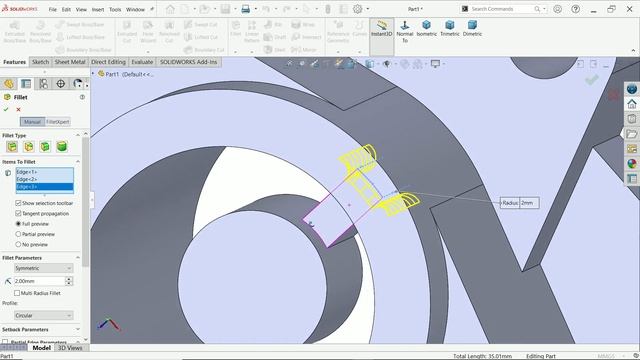
Task: Choose variable size fillet type
Action: point(29,147)
